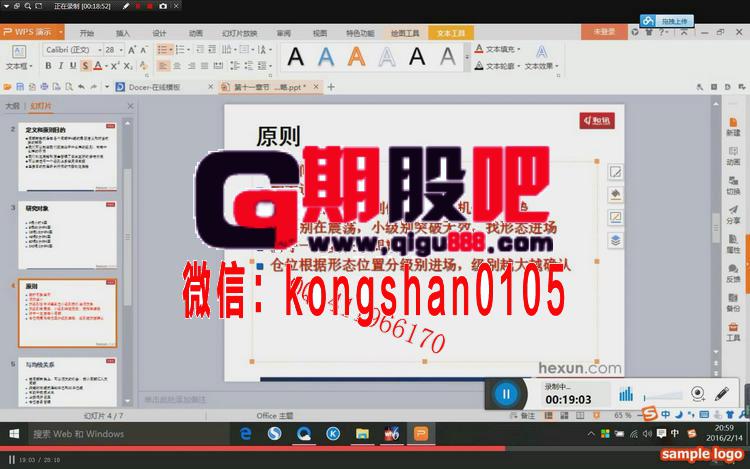Apply center paragraph alignment
The image size is (750, 469).
coord(177,65)
